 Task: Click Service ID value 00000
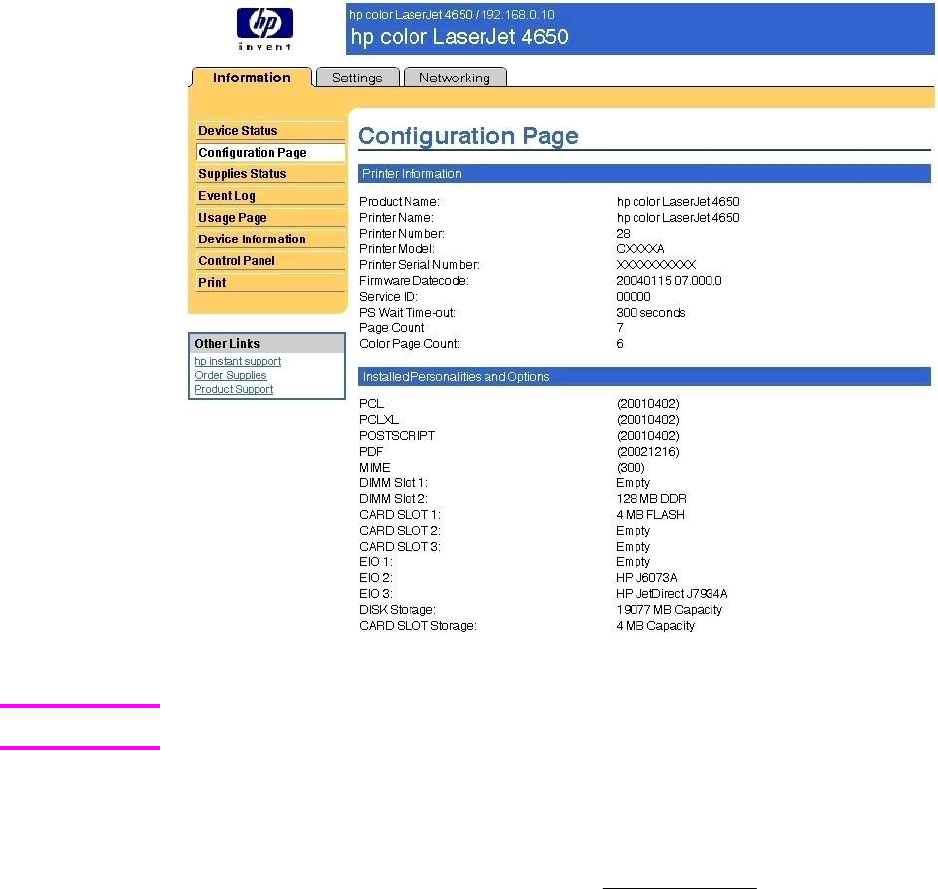(633, 296)
